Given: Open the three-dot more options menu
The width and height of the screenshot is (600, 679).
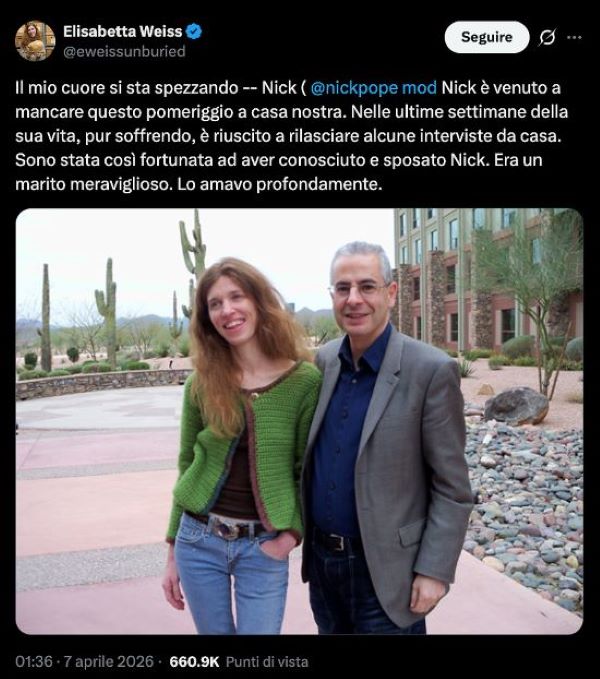Looking at the screenshot, I should click(x=574, y=38).
